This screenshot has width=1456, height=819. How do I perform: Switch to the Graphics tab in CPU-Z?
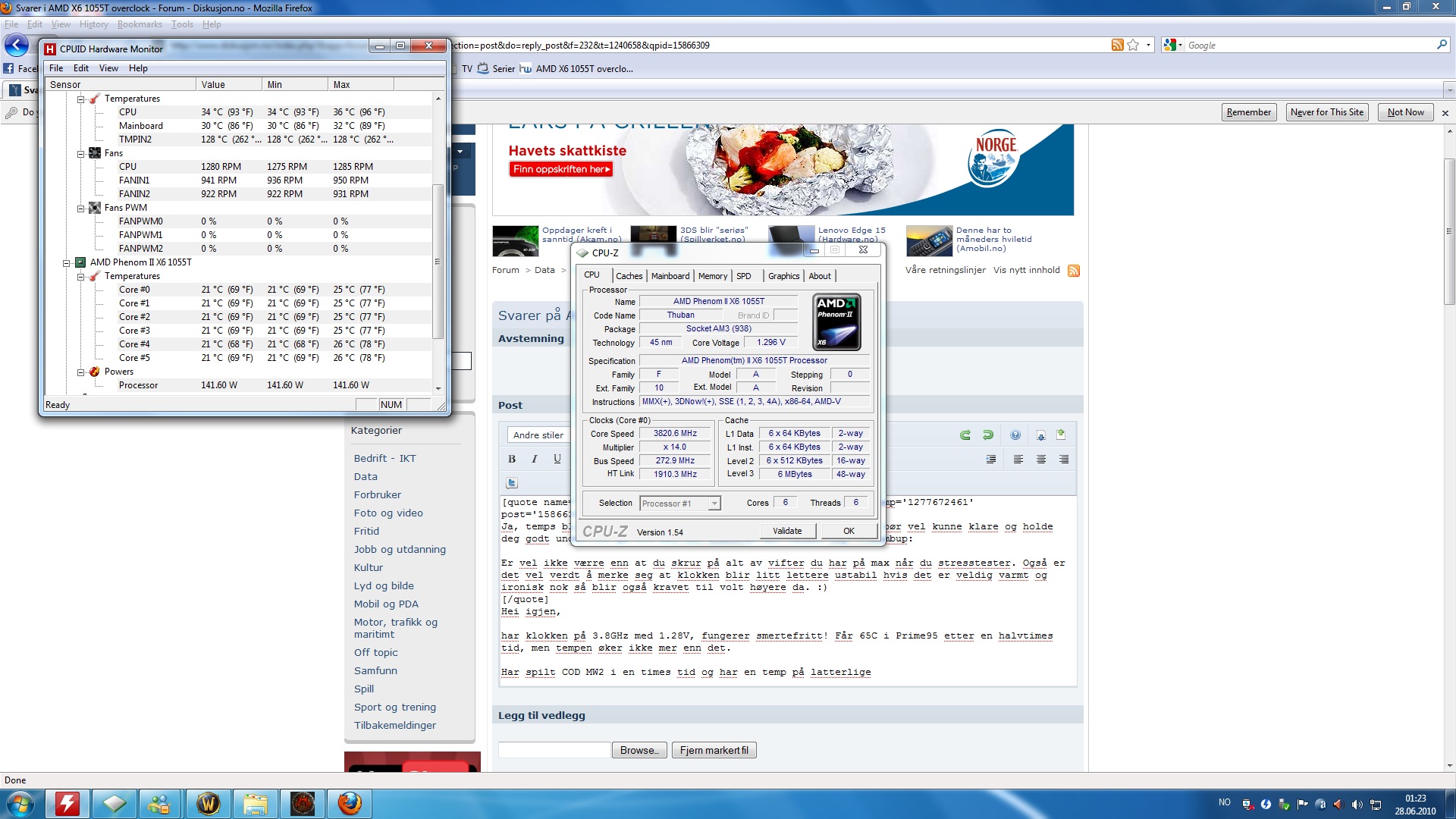[783, 276]
